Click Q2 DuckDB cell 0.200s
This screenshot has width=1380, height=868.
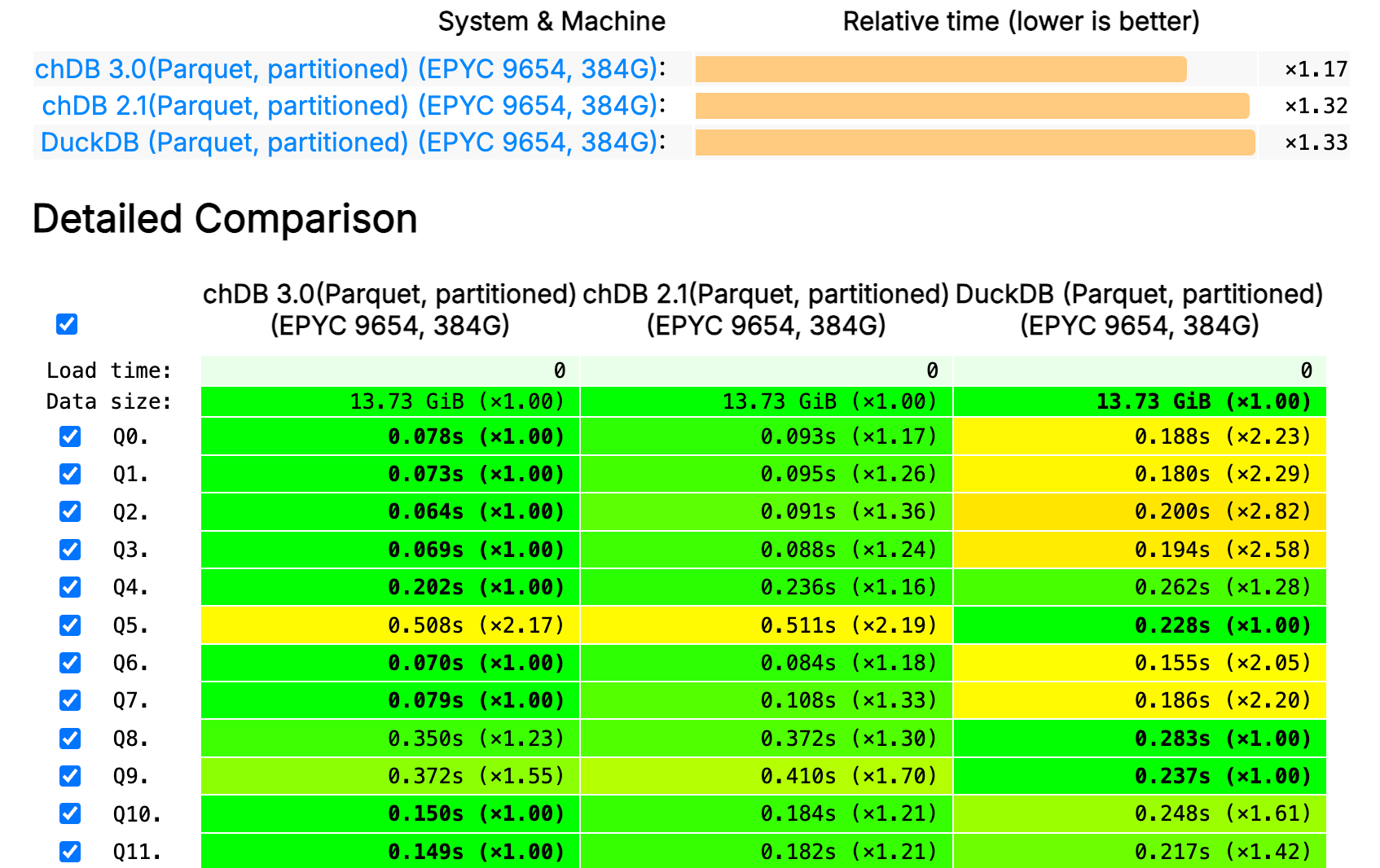pyautogui.click(x=1140, y=511)
